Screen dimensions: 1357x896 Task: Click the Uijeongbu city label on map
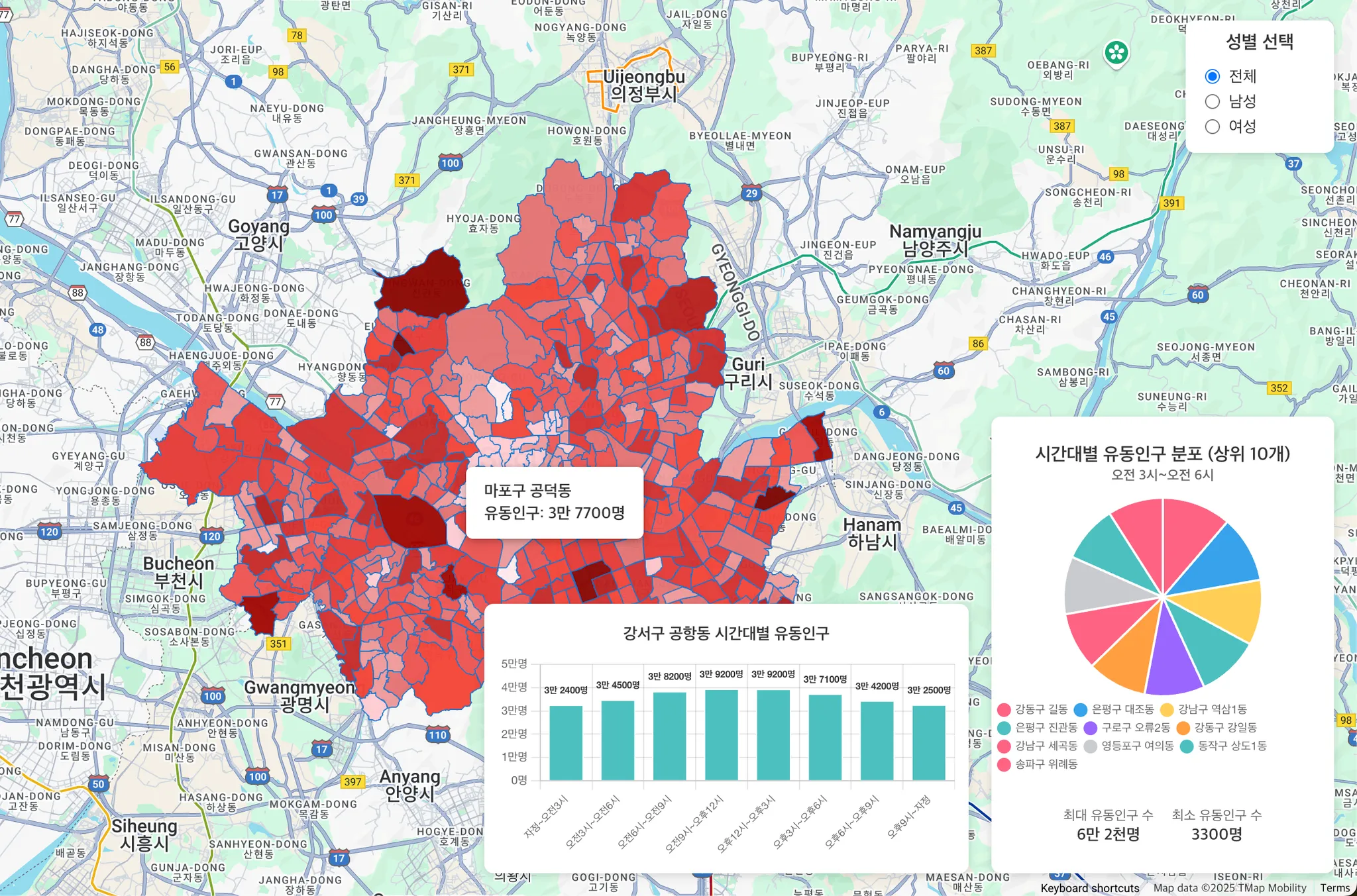pos(643,77)
